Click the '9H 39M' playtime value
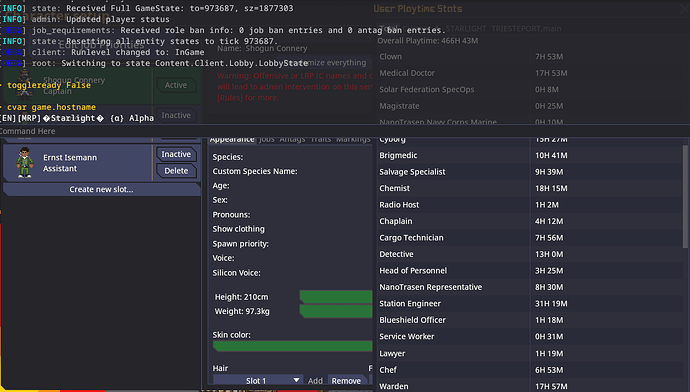This screenshot has height=392, width=690. coord(549,172)
